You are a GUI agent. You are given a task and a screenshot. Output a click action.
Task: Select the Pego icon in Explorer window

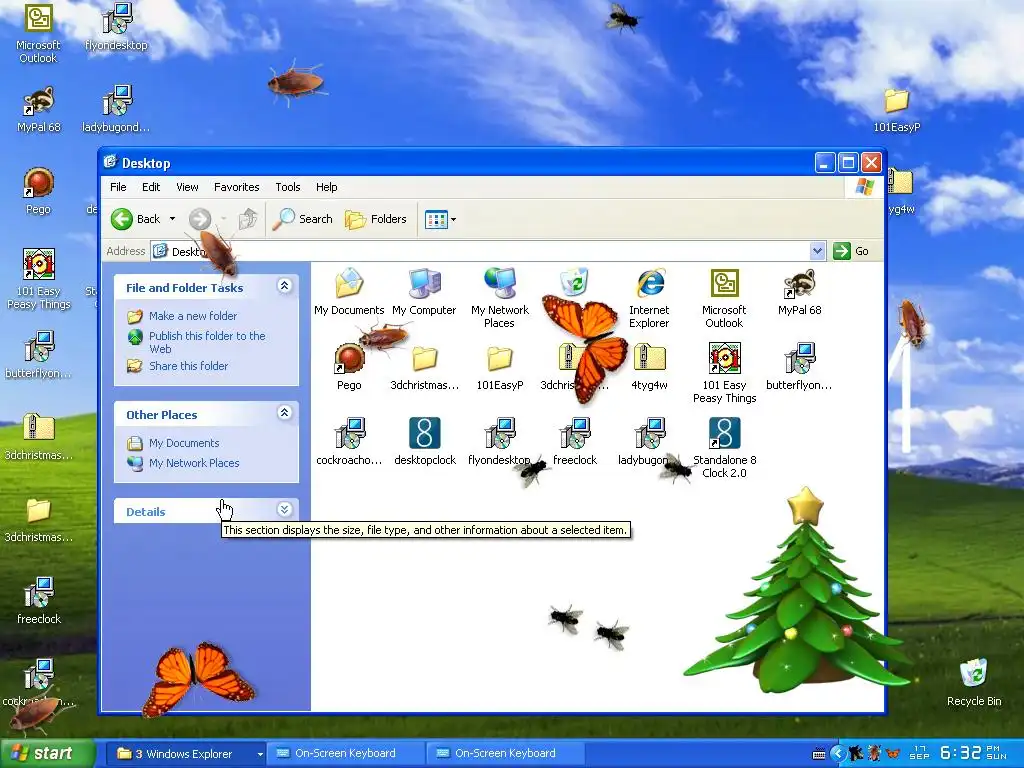click(349, 367)
